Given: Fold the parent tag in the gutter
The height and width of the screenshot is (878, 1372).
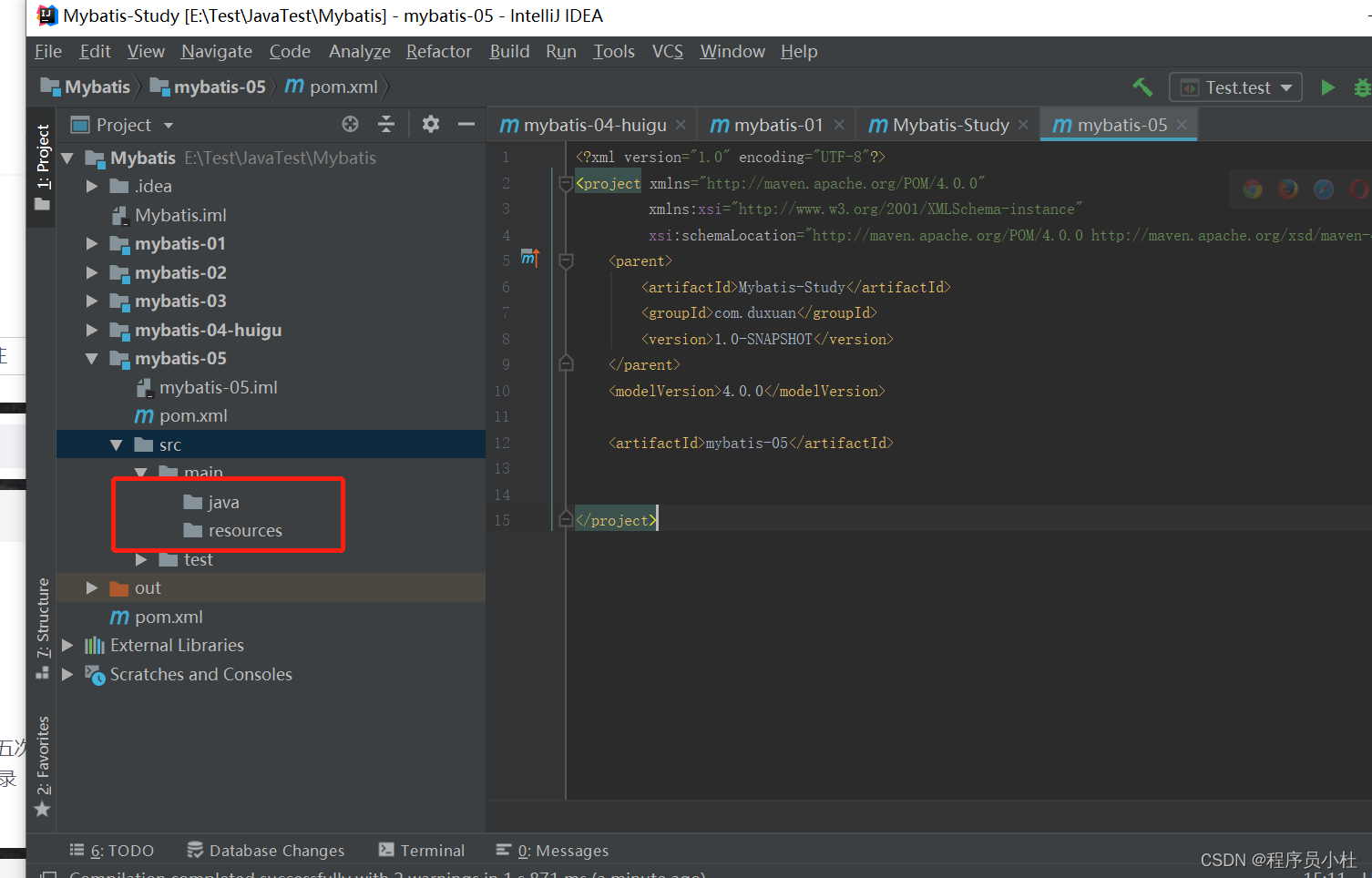Looking at the screenshot, I should tap(566, 261).
